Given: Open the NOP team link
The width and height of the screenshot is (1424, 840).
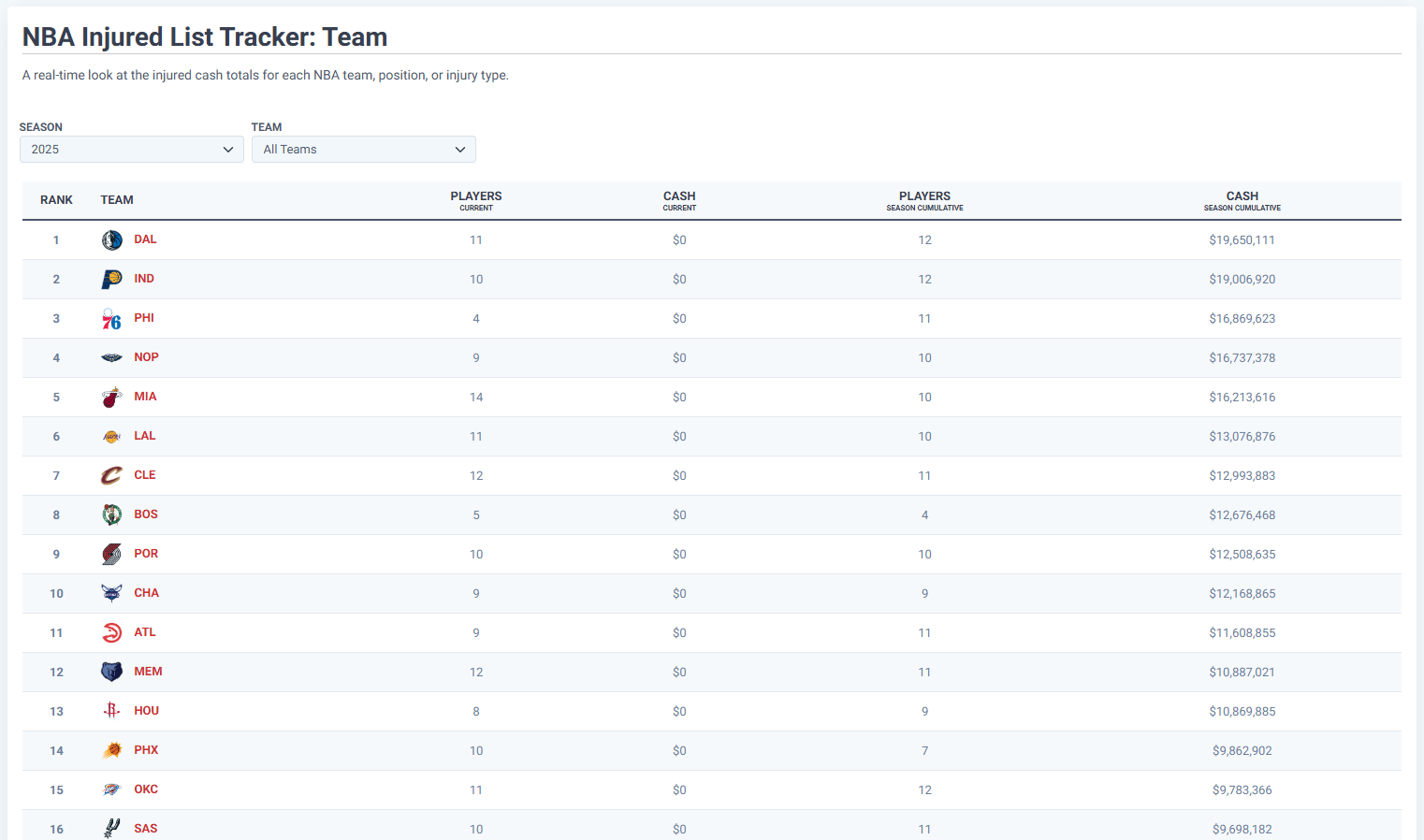Looking at the screenshot, I should tap(146, 357).
